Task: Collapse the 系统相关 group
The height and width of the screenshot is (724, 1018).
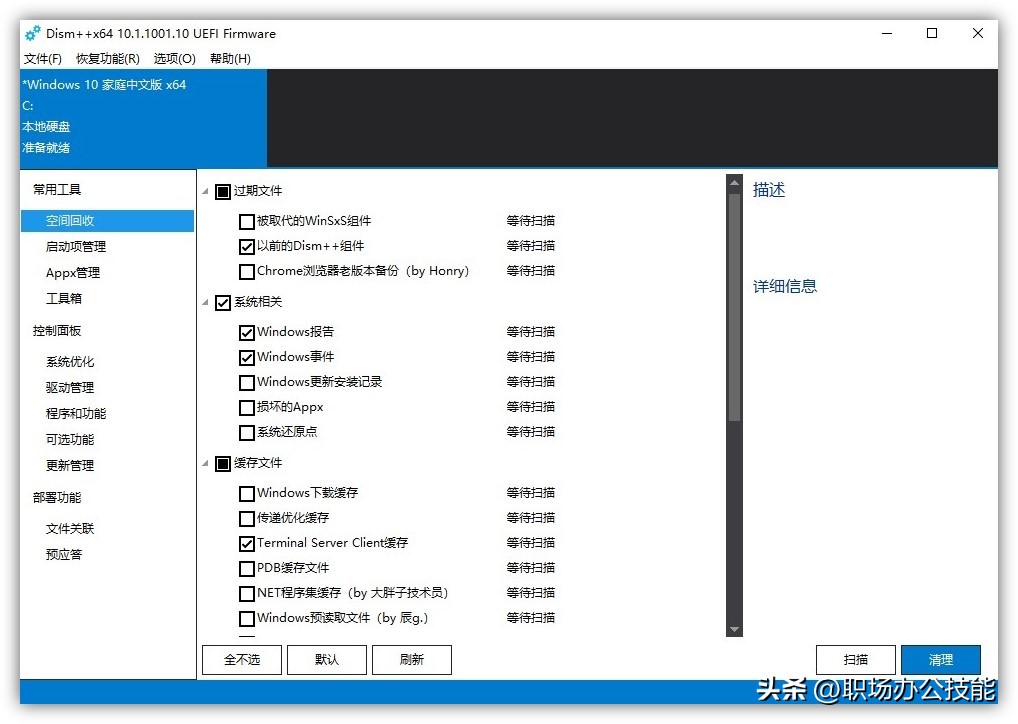Action: (x=206, y=302)
